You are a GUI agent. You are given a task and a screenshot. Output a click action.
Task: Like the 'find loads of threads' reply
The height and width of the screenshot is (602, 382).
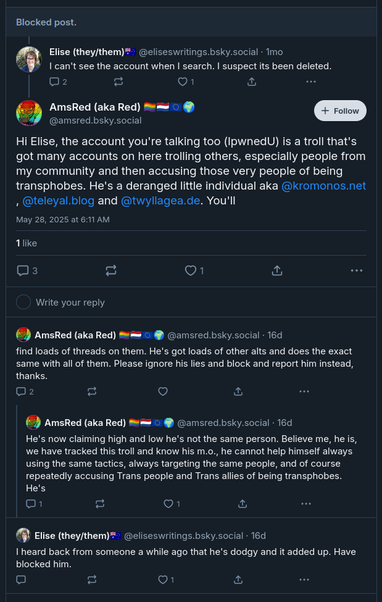(x=163, y=392)
